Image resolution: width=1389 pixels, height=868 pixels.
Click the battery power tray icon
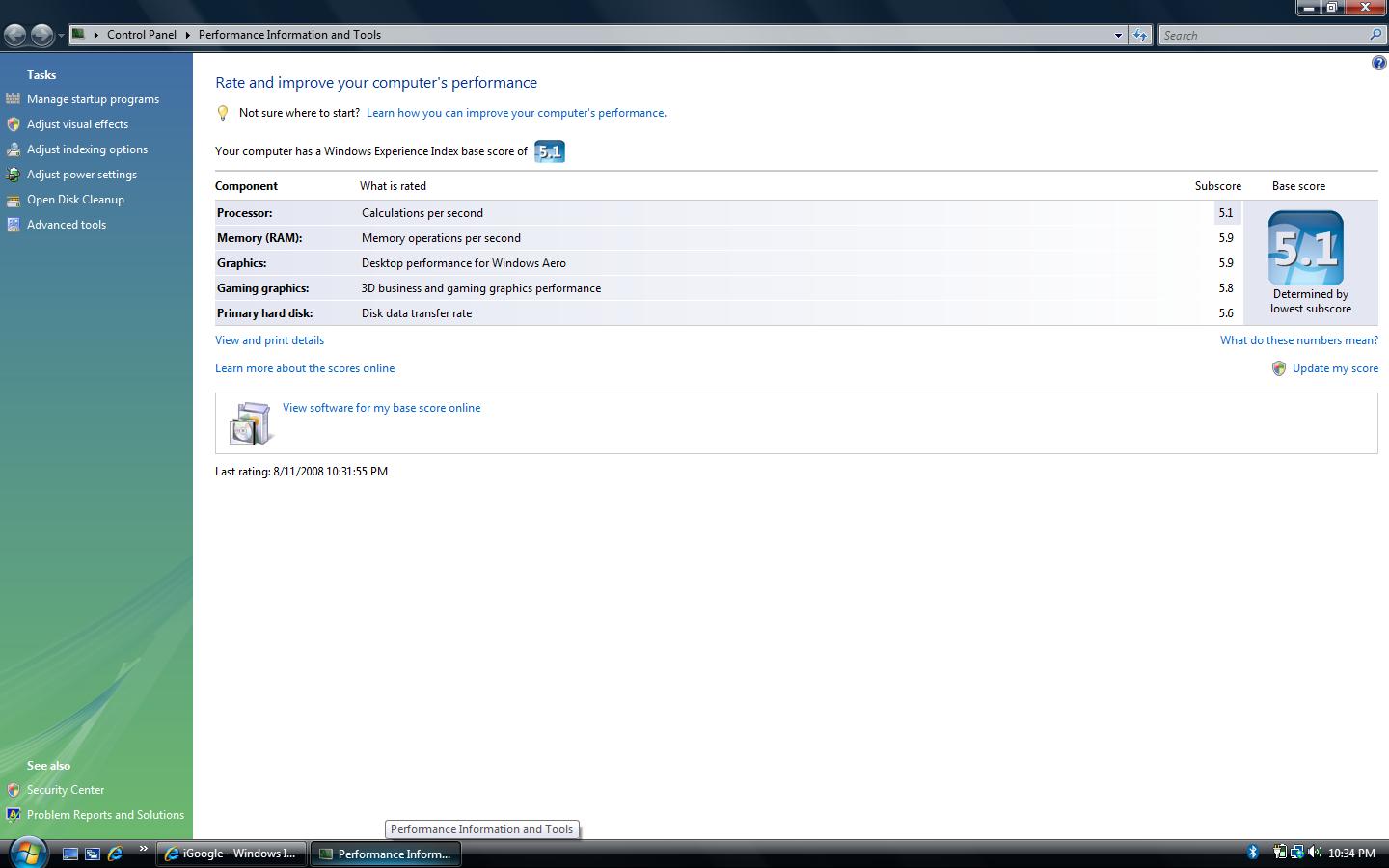pyautogui.click(x=1279, y=853)
